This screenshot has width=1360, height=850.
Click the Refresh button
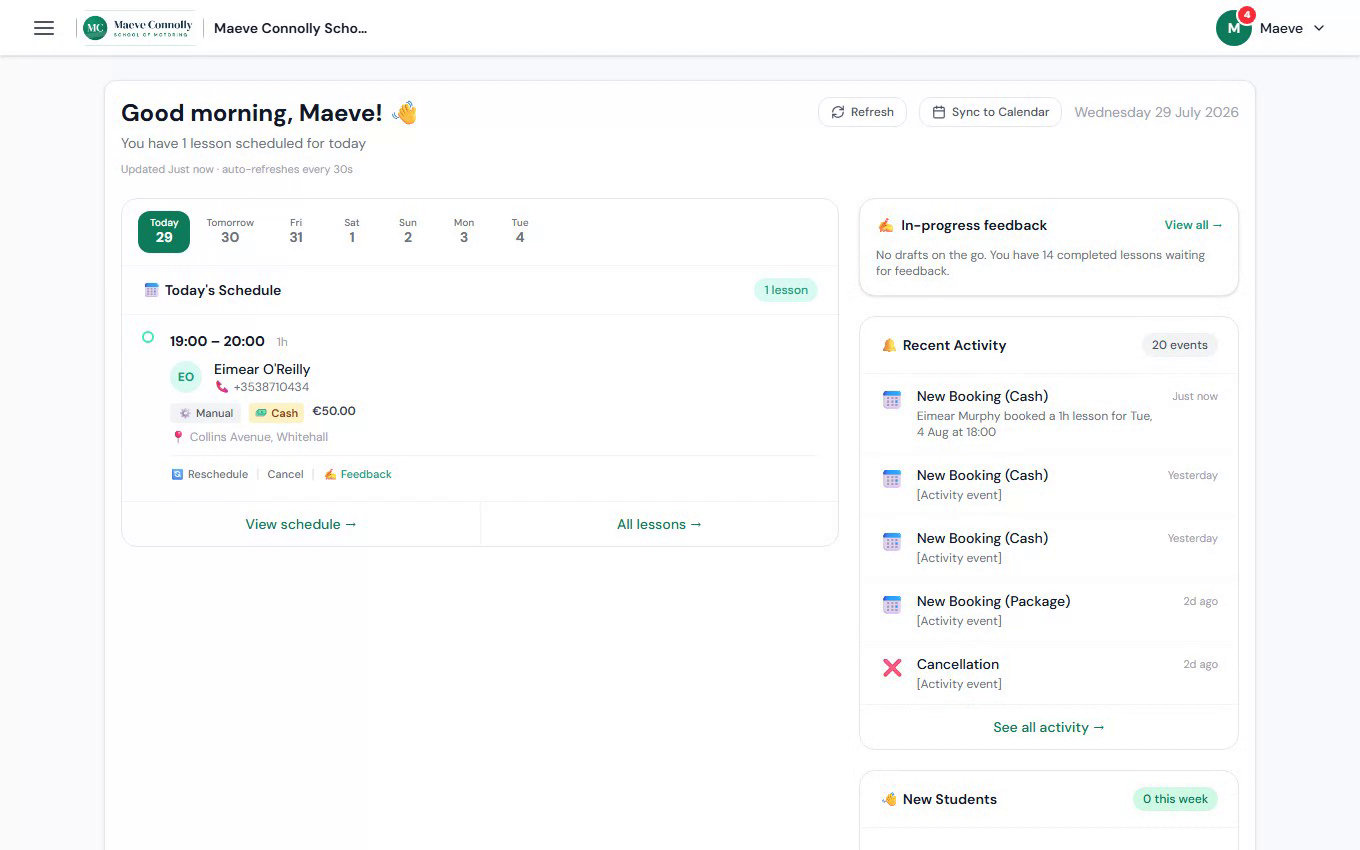[862, 112]
